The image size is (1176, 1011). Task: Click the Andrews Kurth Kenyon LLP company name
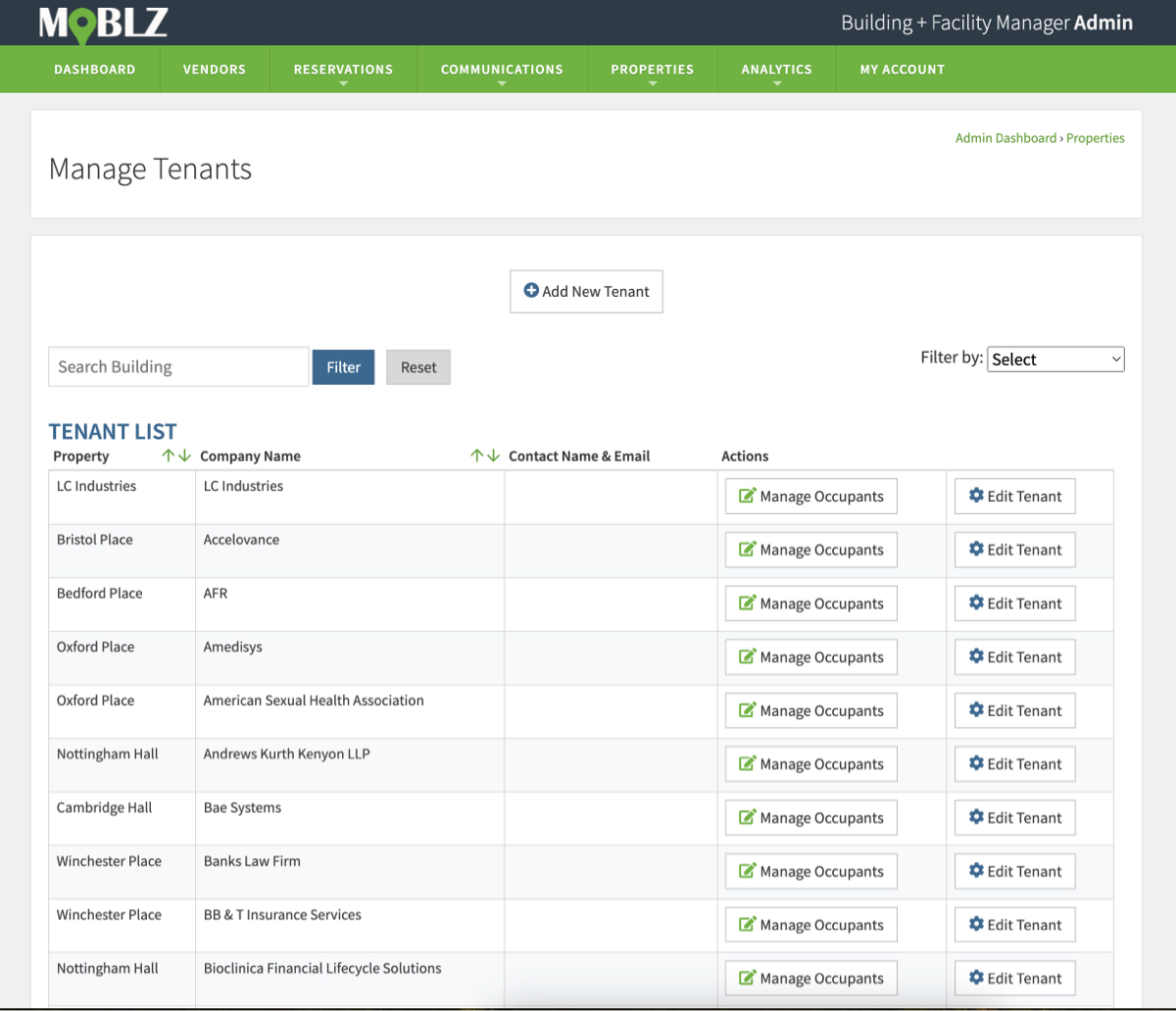[x=287, y=754]
